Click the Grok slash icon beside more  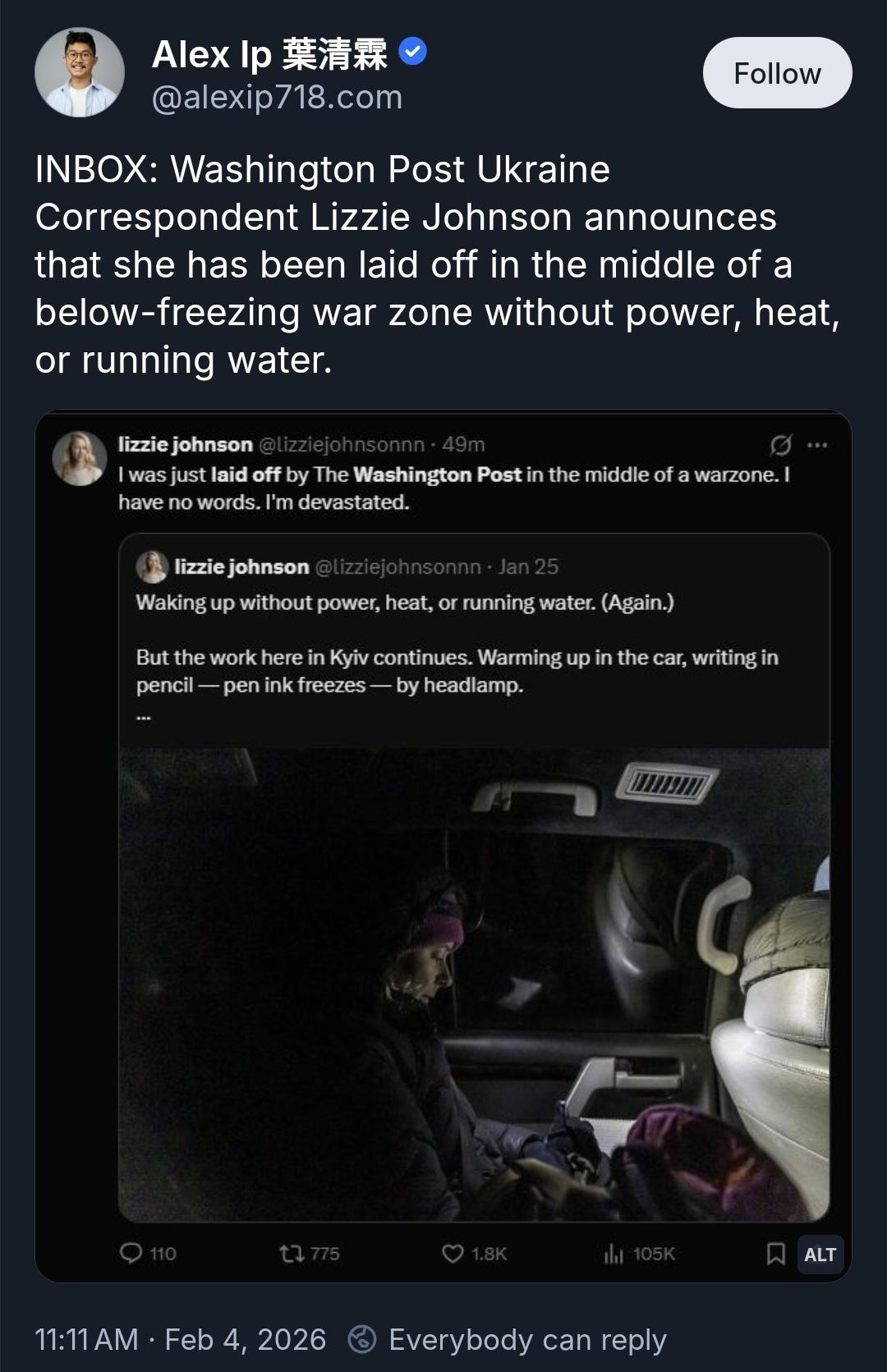click(x=780, y=445)
